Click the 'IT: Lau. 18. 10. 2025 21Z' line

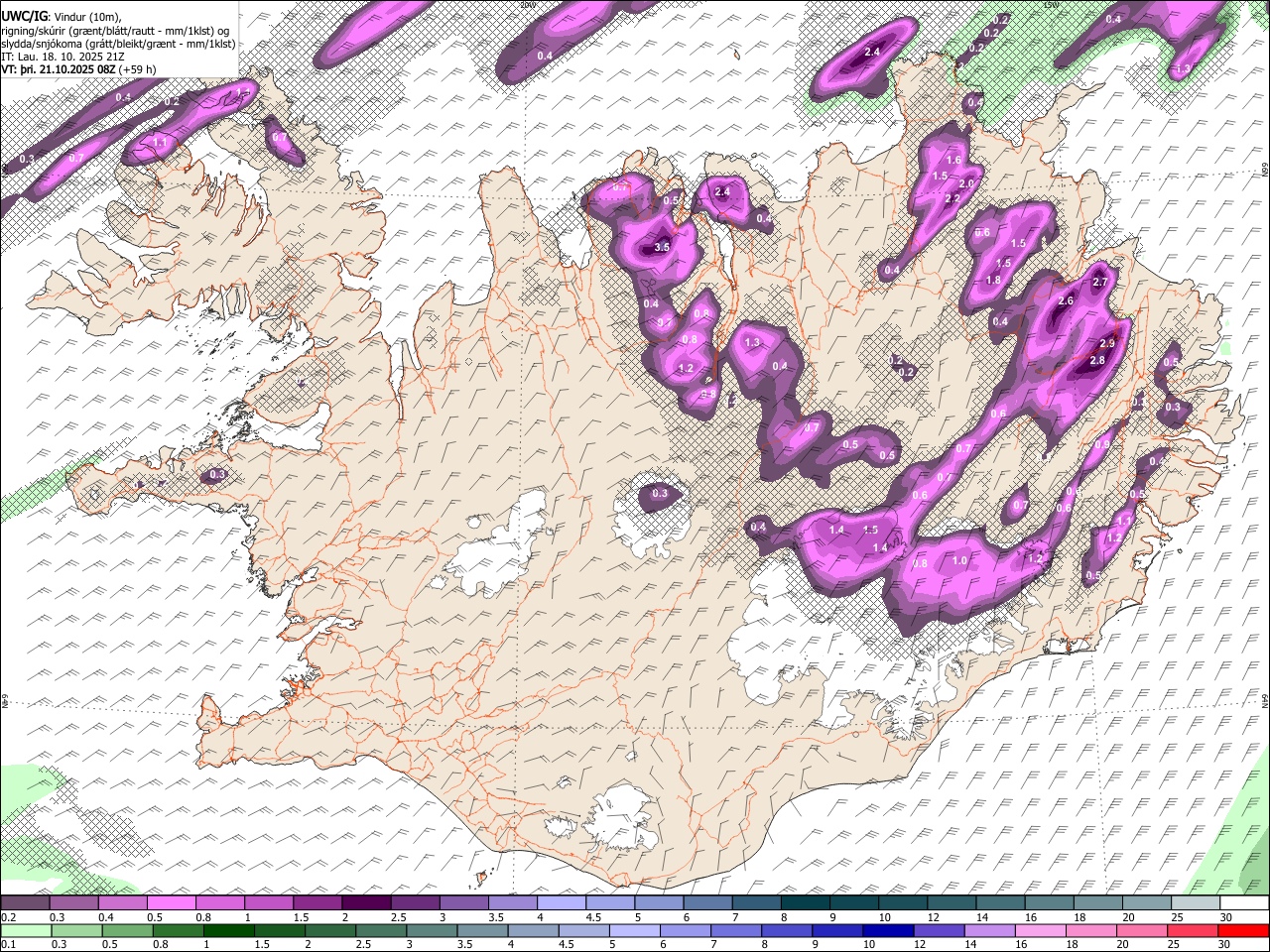pyautogui.click(x=62, y=57)
